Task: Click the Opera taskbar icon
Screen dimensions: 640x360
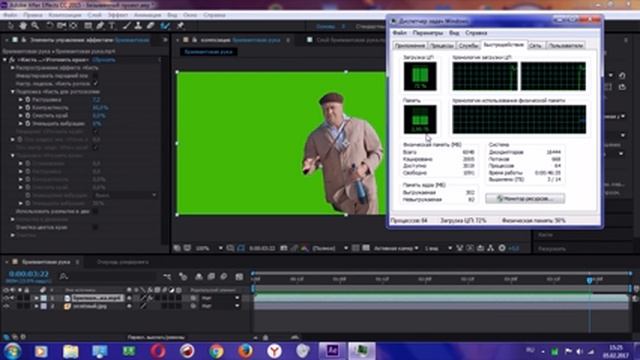Action: pos(158,351)
